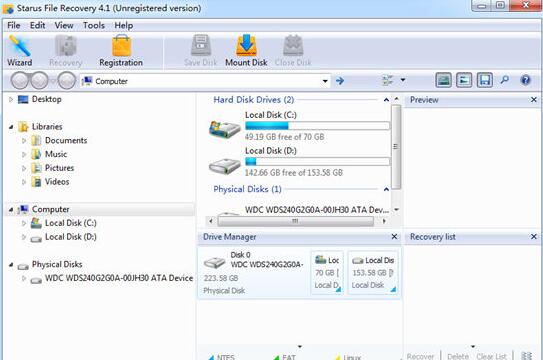Screen dimensions: 543x360
Task: Select Desktop in the folder tree
Action: tap(46, 99)
